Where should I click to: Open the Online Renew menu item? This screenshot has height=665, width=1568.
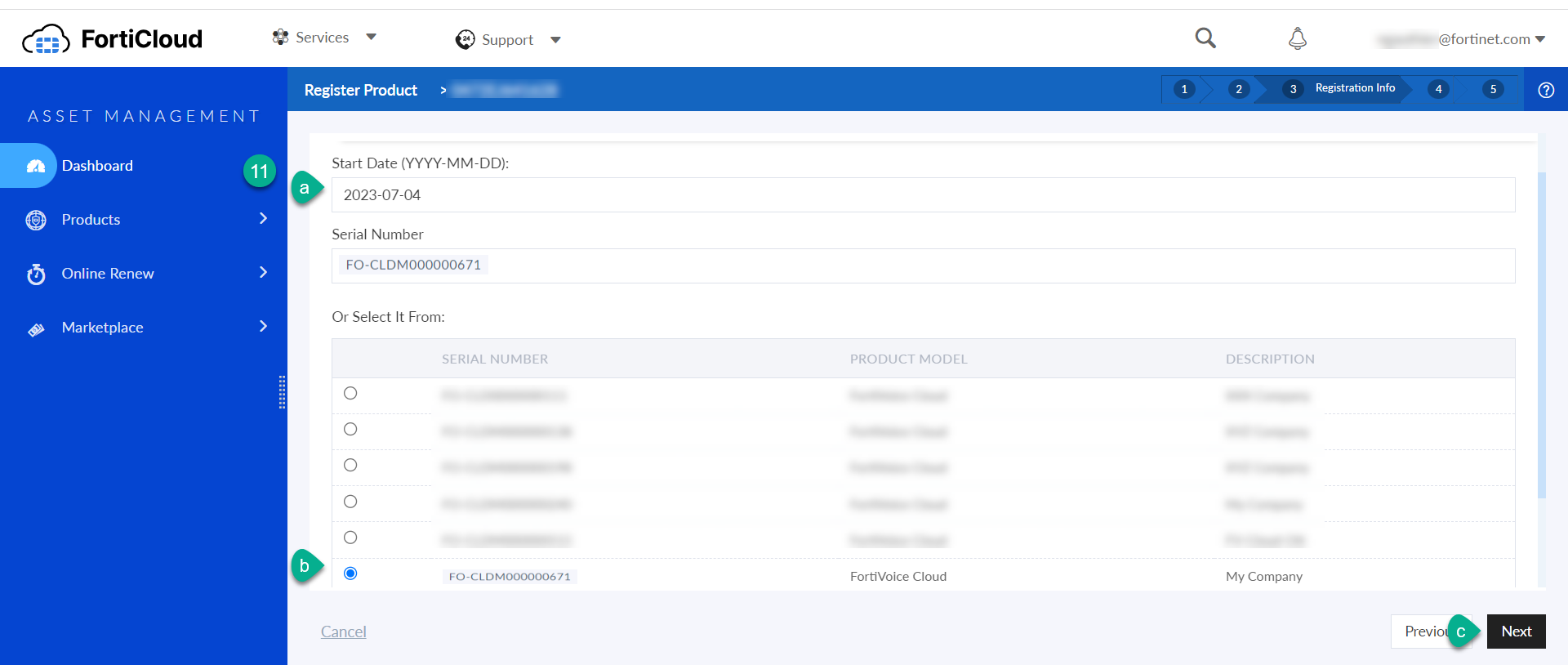tap(108, 274)
